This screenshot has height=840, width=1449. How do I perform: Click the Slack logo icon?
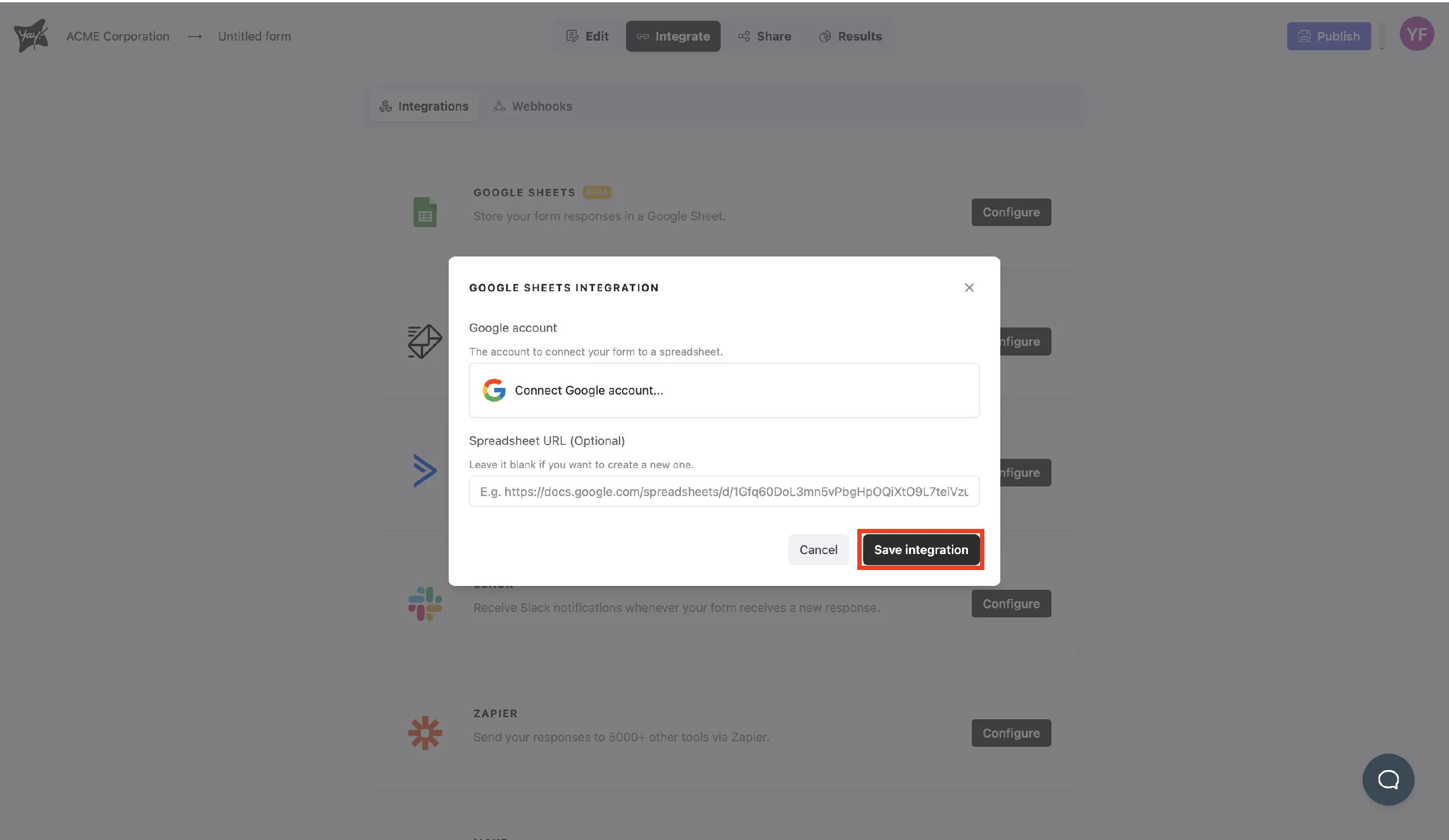point(425,604)
